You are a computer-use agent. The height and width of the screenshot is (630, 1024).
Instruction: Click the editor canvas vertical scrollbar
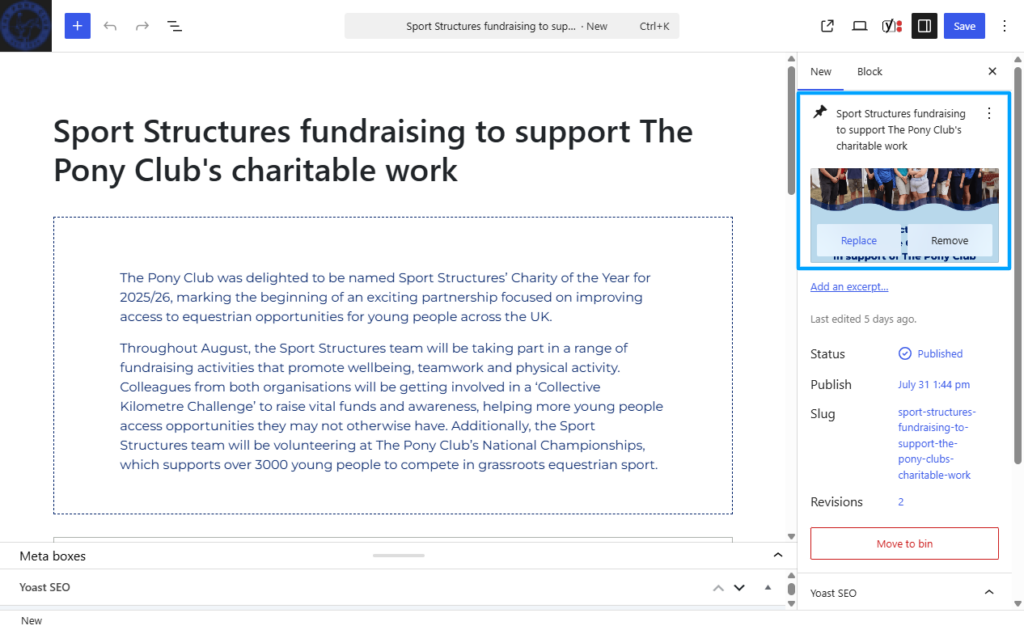click(x=792, y=131)
